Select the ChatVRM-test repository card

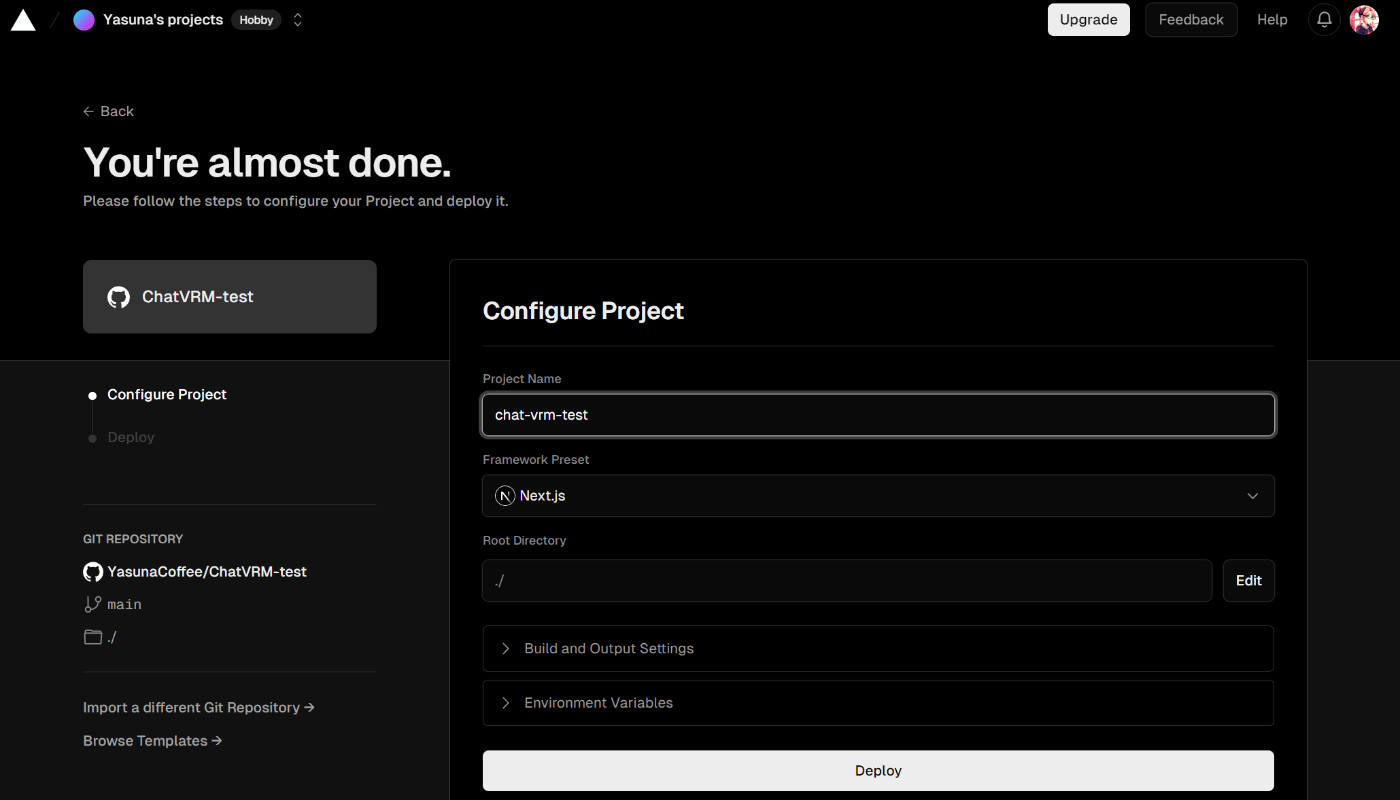click(230, 297)
